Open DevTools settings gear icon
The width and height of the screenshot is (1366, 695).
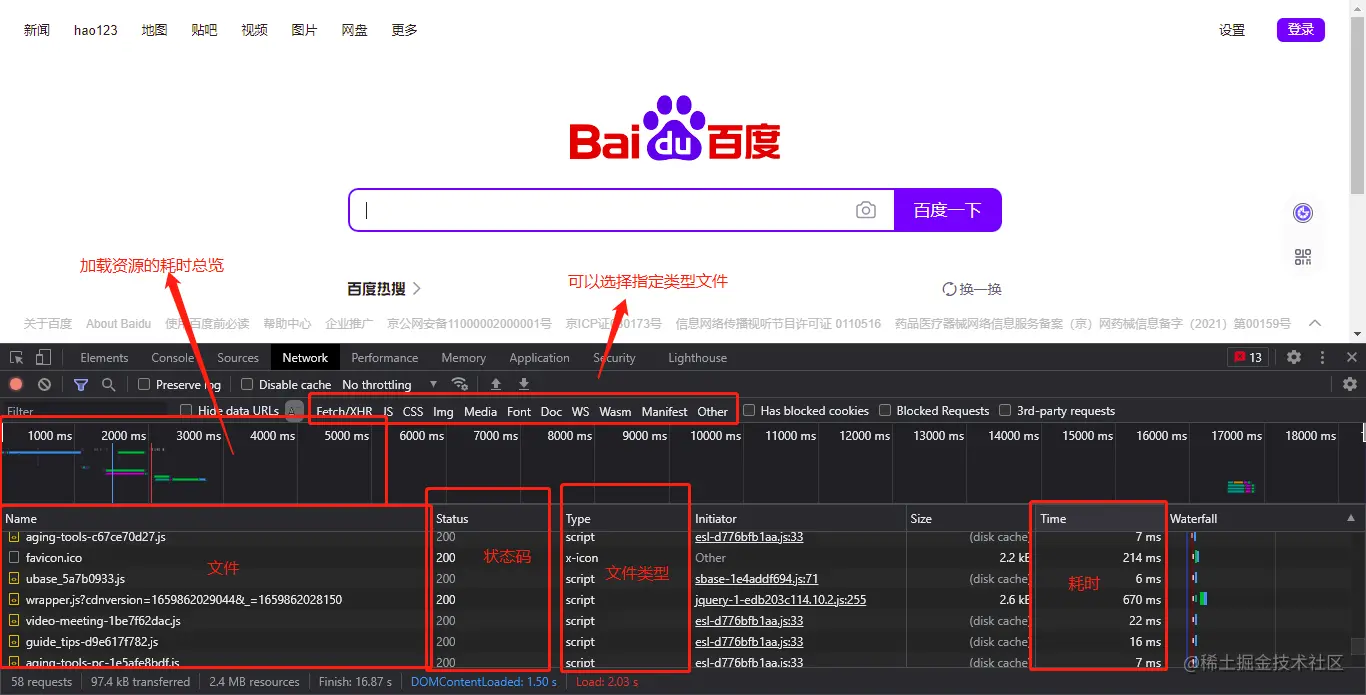click(x=1294, y=357)
